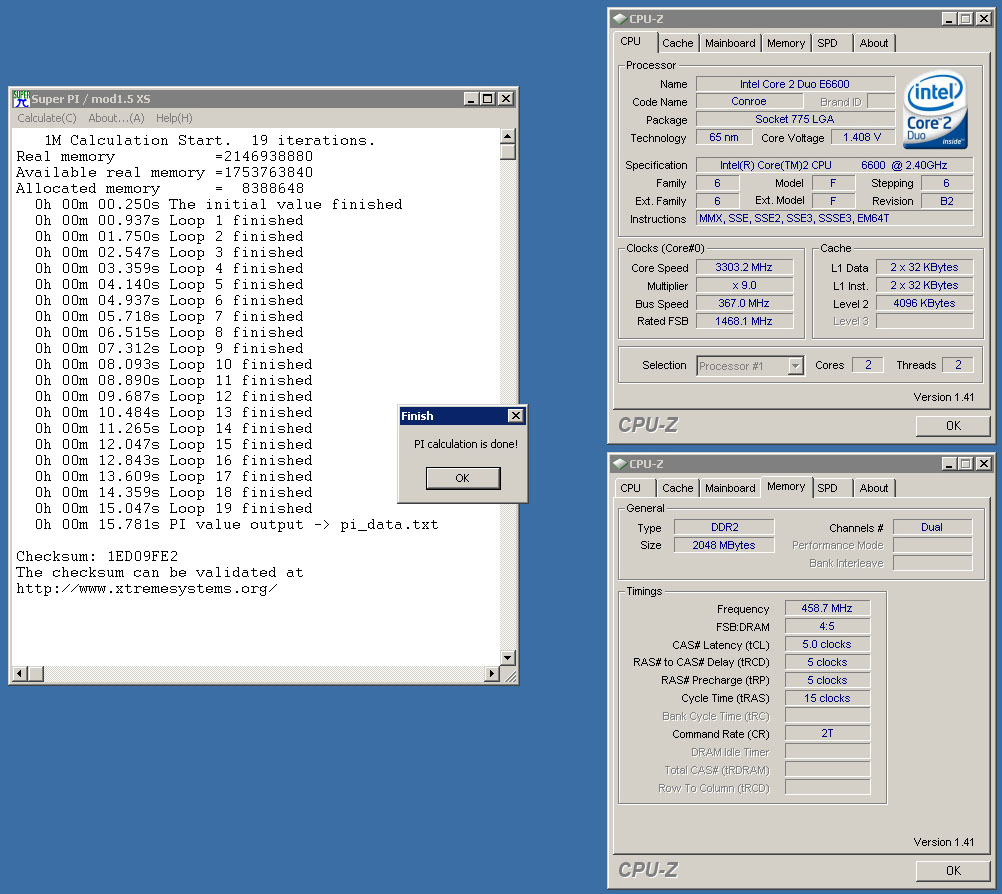This screenshot has width=1002, height=894.
Task: Click the PI value output pi_data.txt line
Action: 236,525
